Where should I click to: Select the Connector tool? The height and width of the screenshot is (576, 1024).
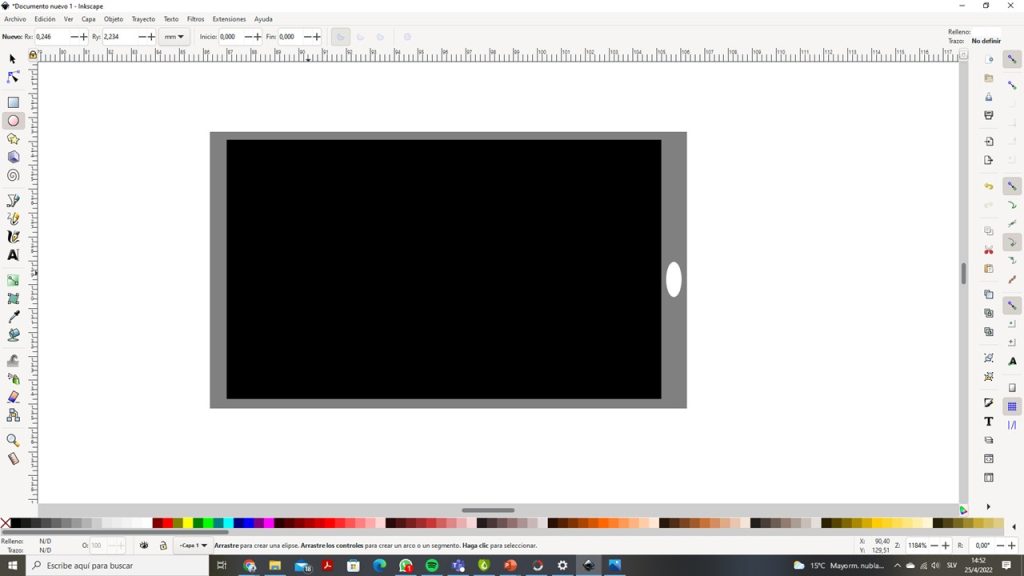click(12, 415)
